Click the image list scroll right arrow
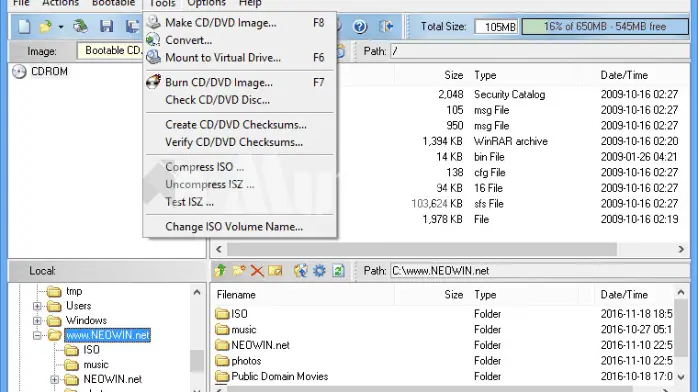The image size is (698, 392). pos(681,249)
